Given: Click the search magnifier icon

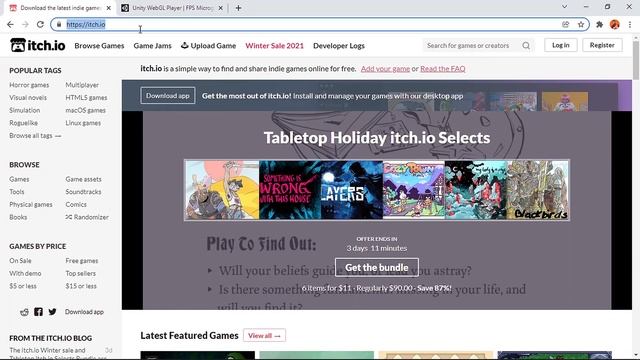Looking at the screenshot, I should pyautogui.click(x=526, y=46).
